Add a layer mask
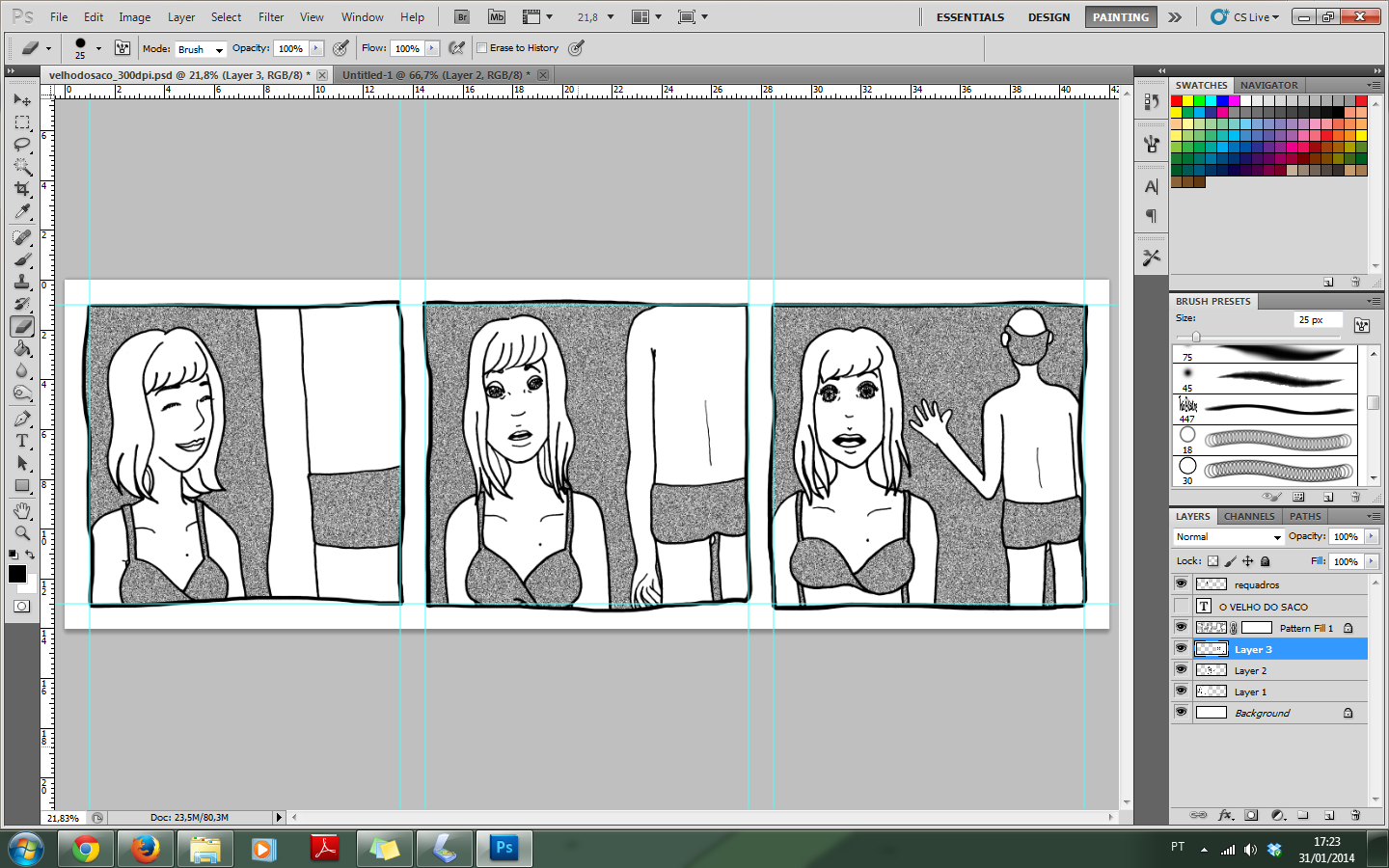This screenshot has width=1389, height=868. coord(1251,815)
